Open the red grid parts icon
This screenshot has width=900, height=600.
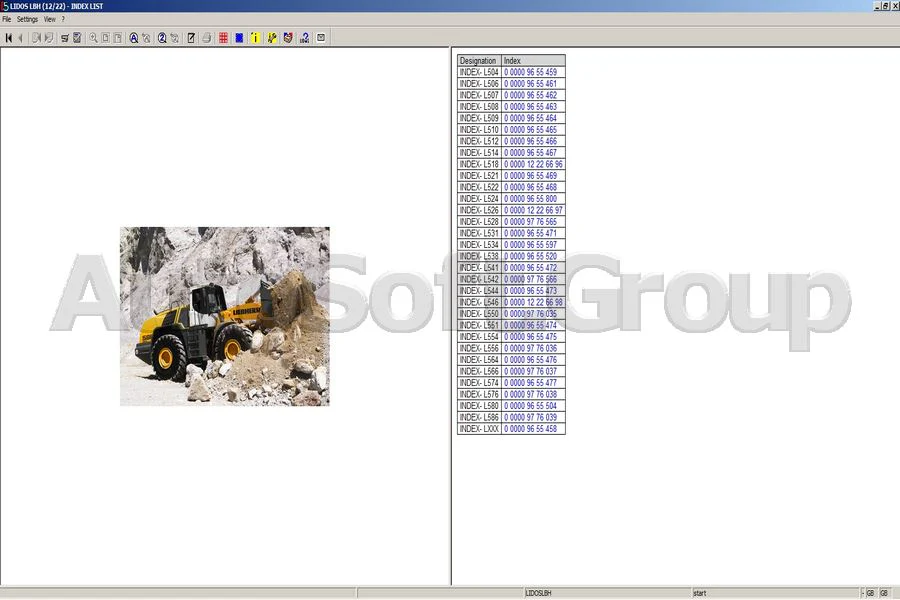click(223, 37)
